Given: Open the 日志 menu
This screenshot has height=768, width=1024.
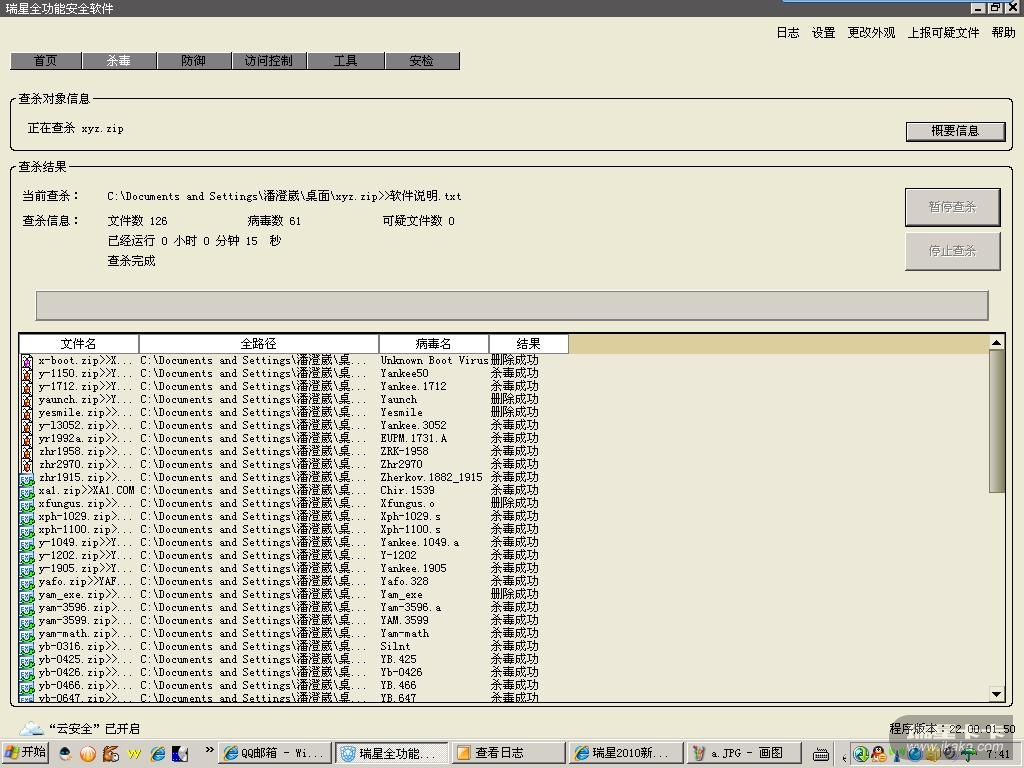Looking at the screenshot, I should point(788,33).
